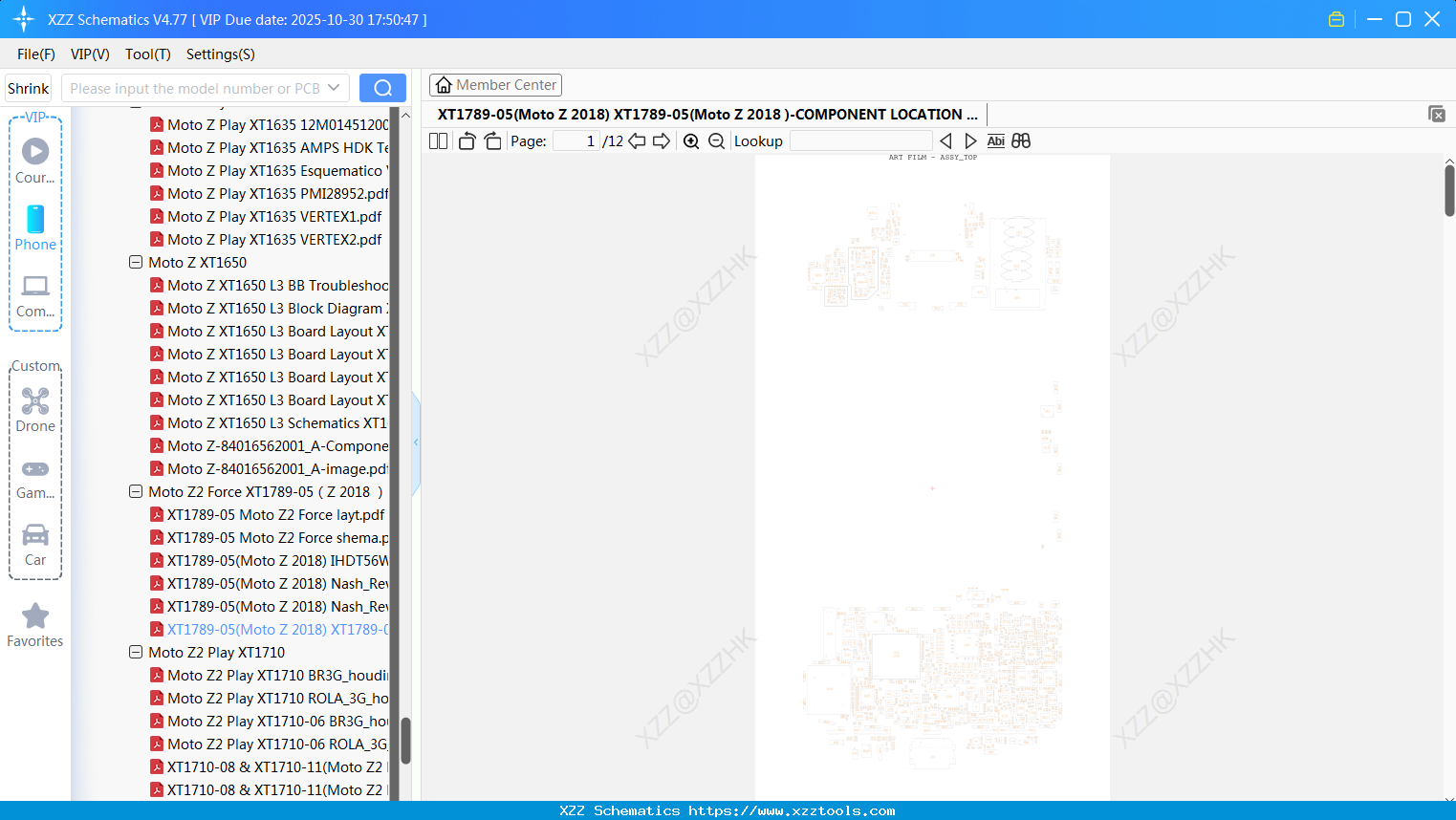Click the Lookup text field
The image size is (1456, 820).
860,141
